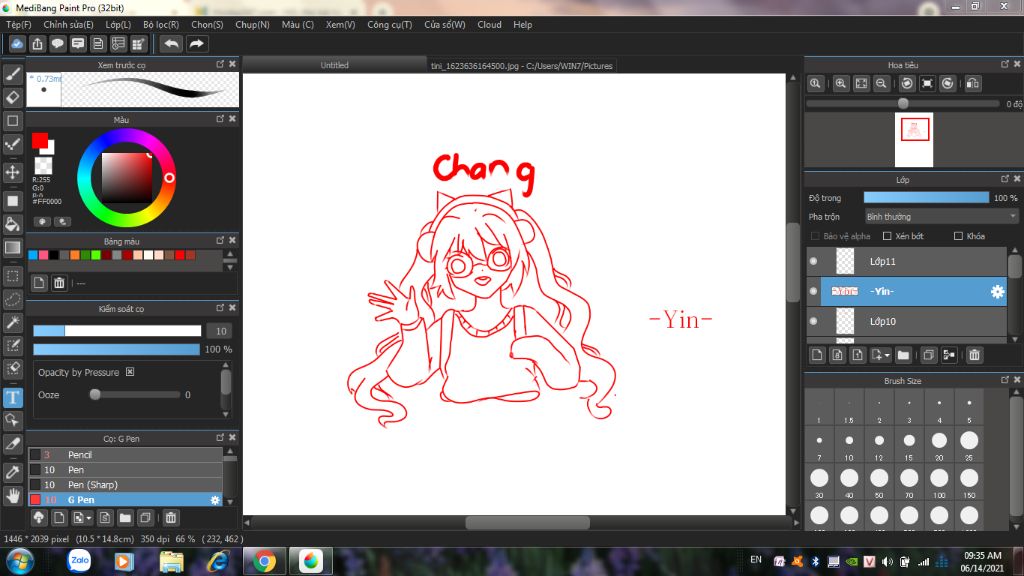This screenshot has height=576, width=1024.
Task: Click the cloud save icon in toolbar
Action: coord(17,44)
